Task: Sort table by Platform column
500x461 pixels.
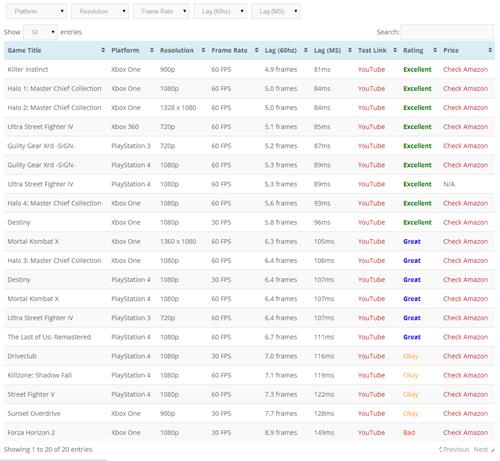Action: pos(132,50)
